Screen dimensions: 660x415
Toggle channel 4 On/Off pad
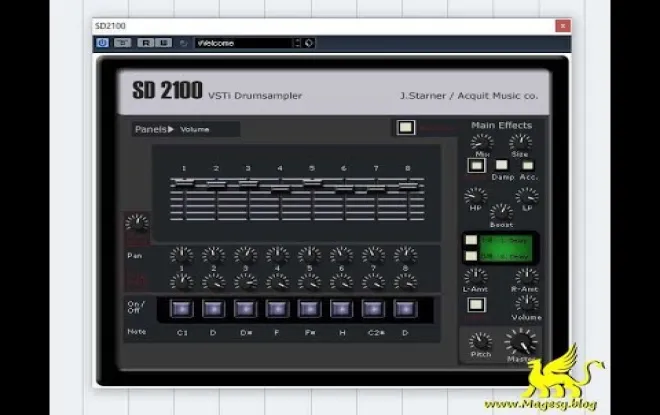(277, 308)
